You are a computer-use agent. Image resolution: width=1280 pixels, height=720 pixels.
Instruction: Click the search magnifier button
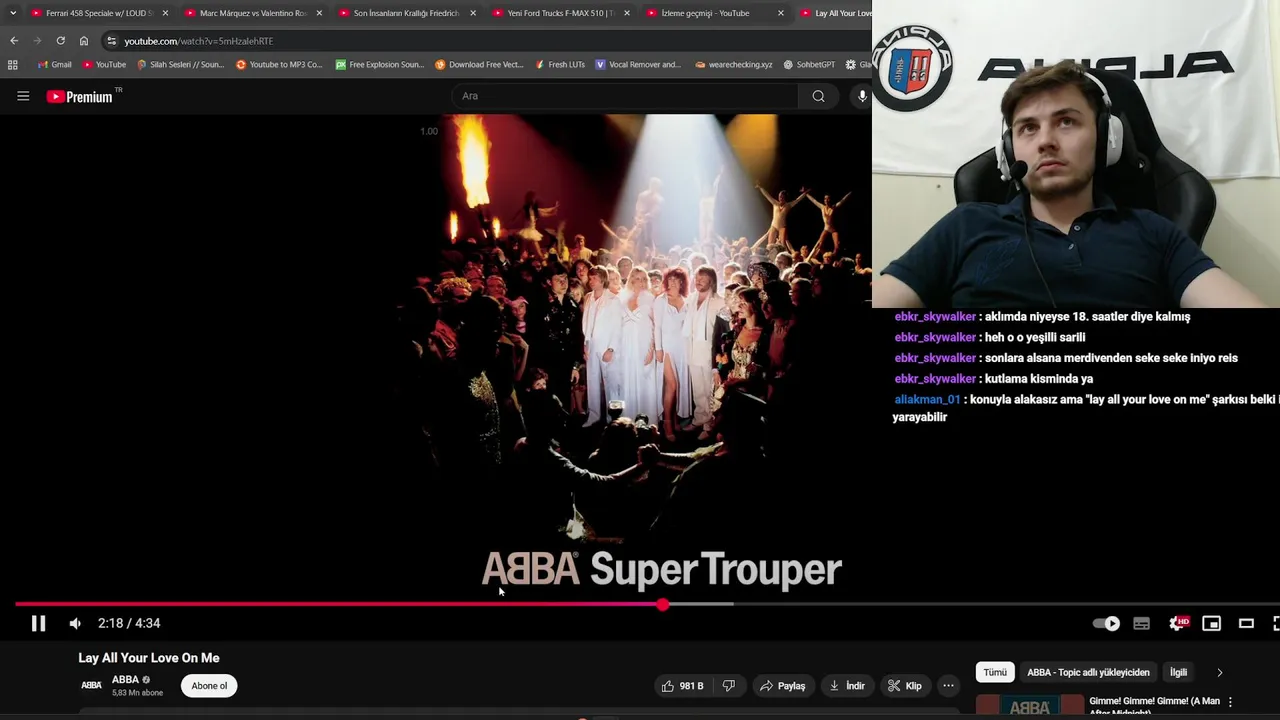pos(818,96)
